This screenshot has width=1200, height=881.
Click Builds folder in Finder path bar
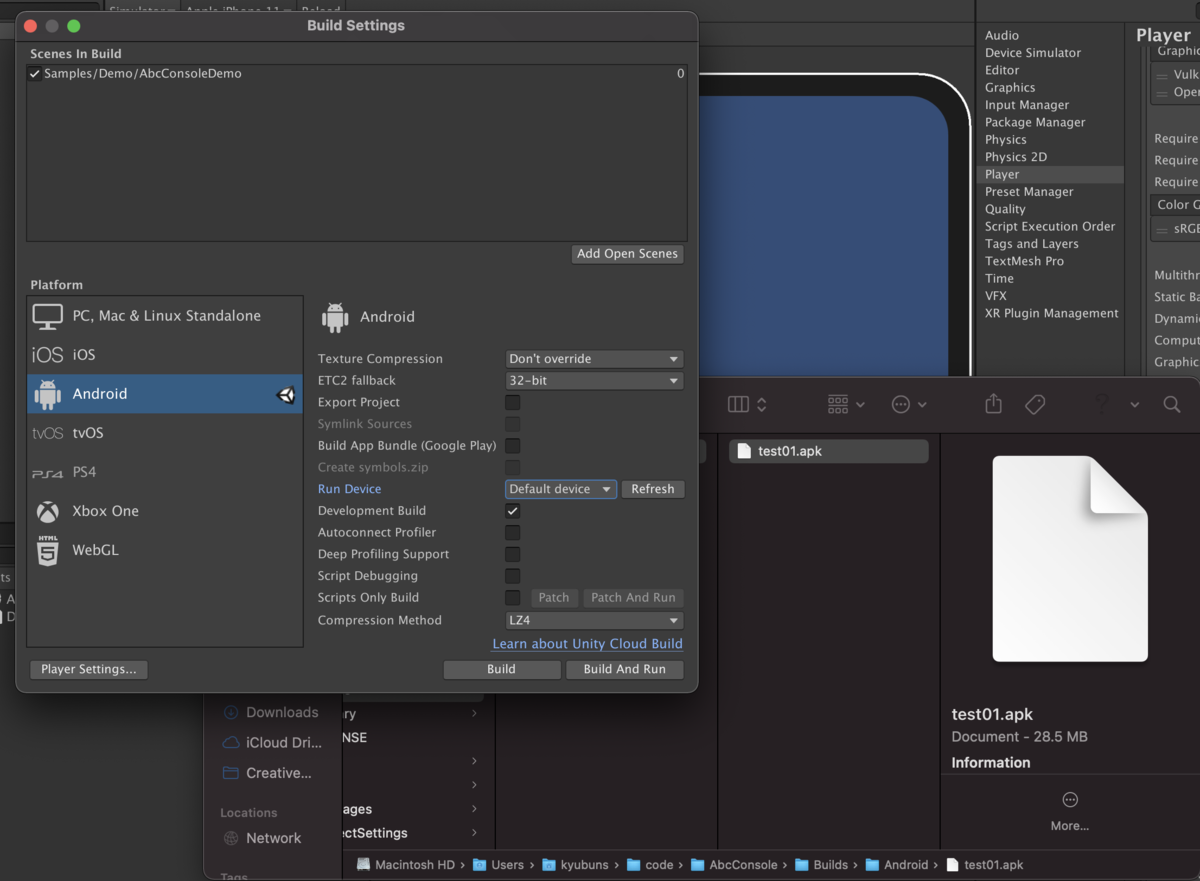pos(821,865)
